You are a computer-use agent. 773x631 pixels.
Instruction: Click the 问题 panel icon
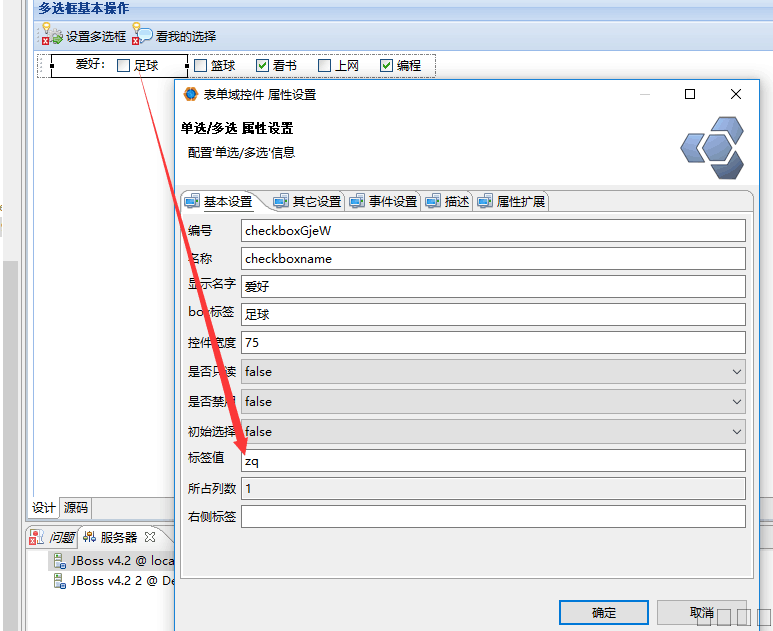[37, 537]
